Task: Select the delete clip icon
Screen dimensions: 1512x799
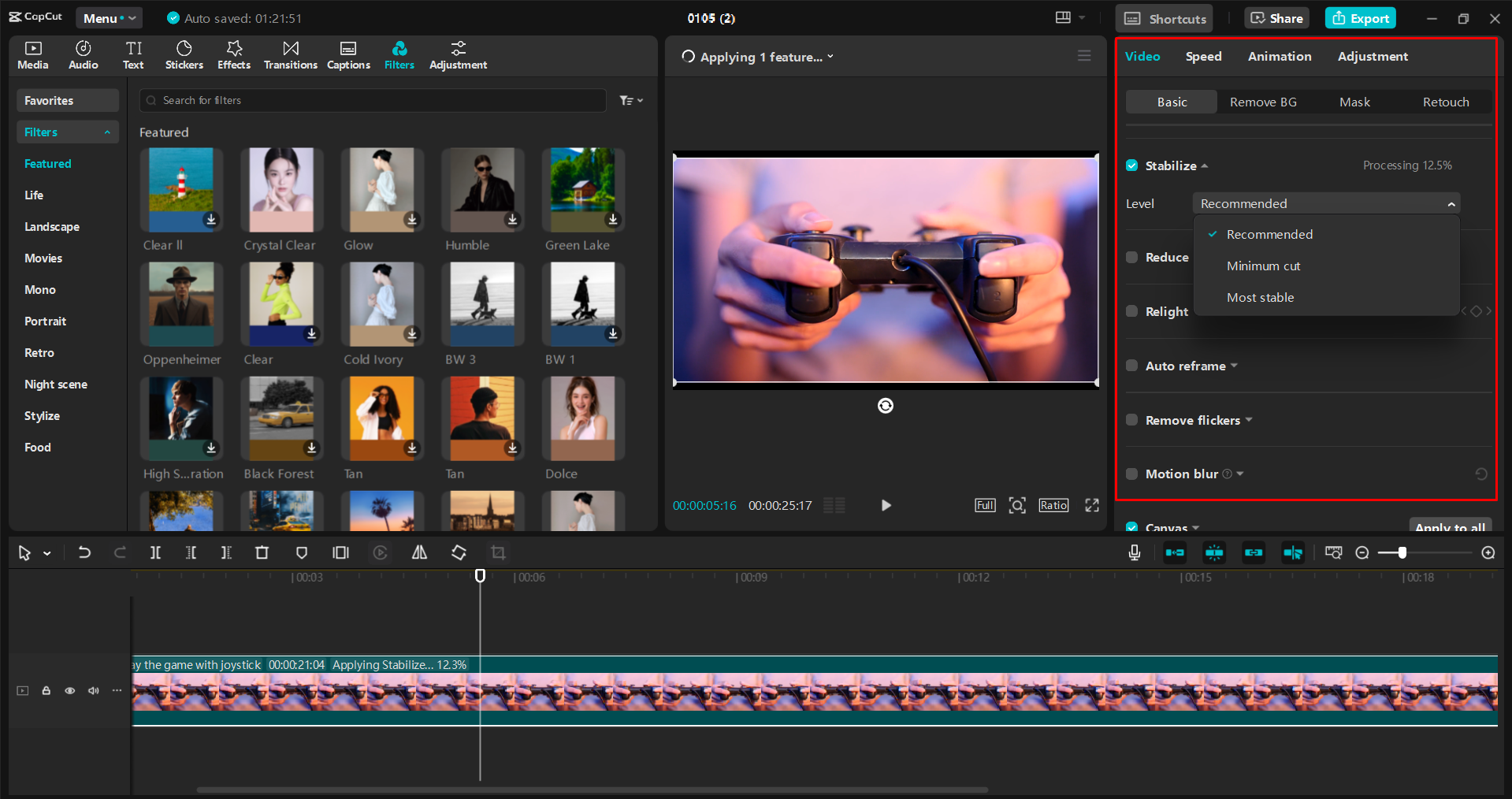Action: pyautogui.click(x=262, y=552)
